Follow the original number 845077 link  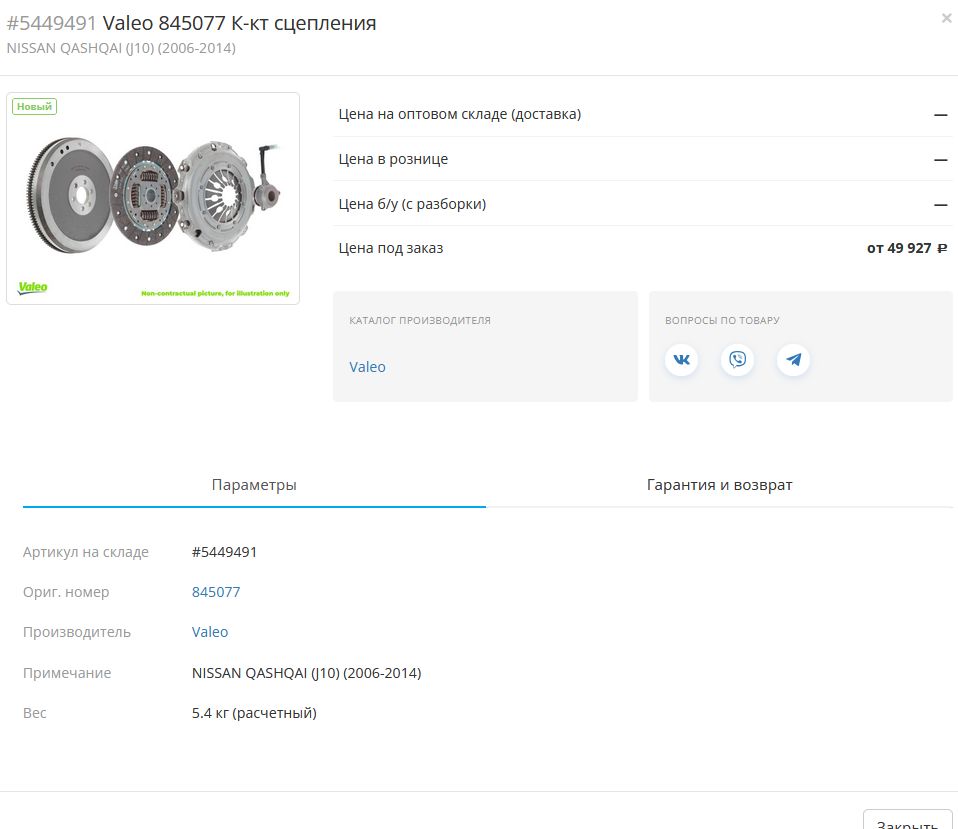coord(216,592)
